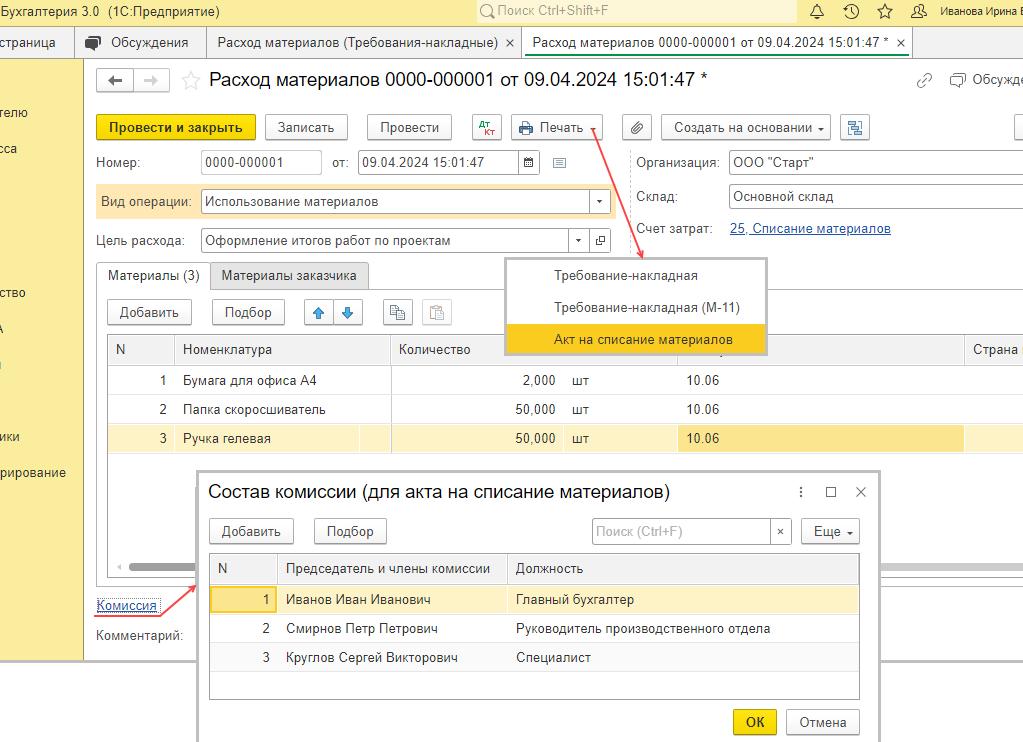Open Печать dropdown button
Image resolution: width=1023 pixels, height=742 pixels.
[x=557, y=127]
